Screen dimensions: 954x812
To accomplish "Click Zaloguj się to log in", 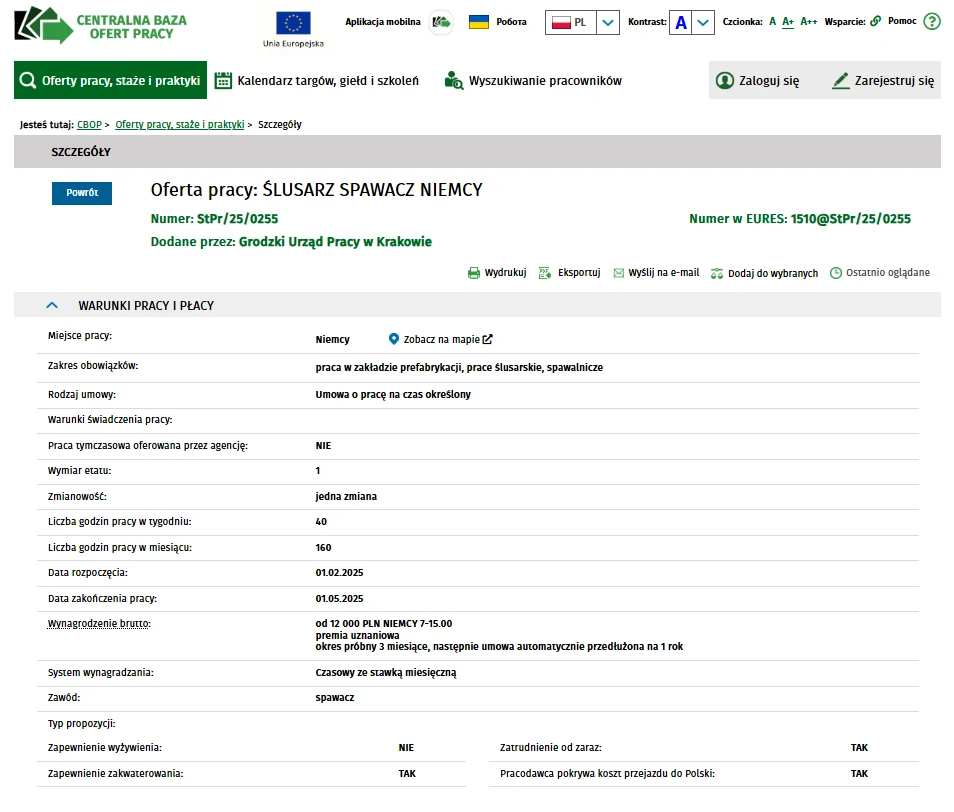I will coord(758,81).
